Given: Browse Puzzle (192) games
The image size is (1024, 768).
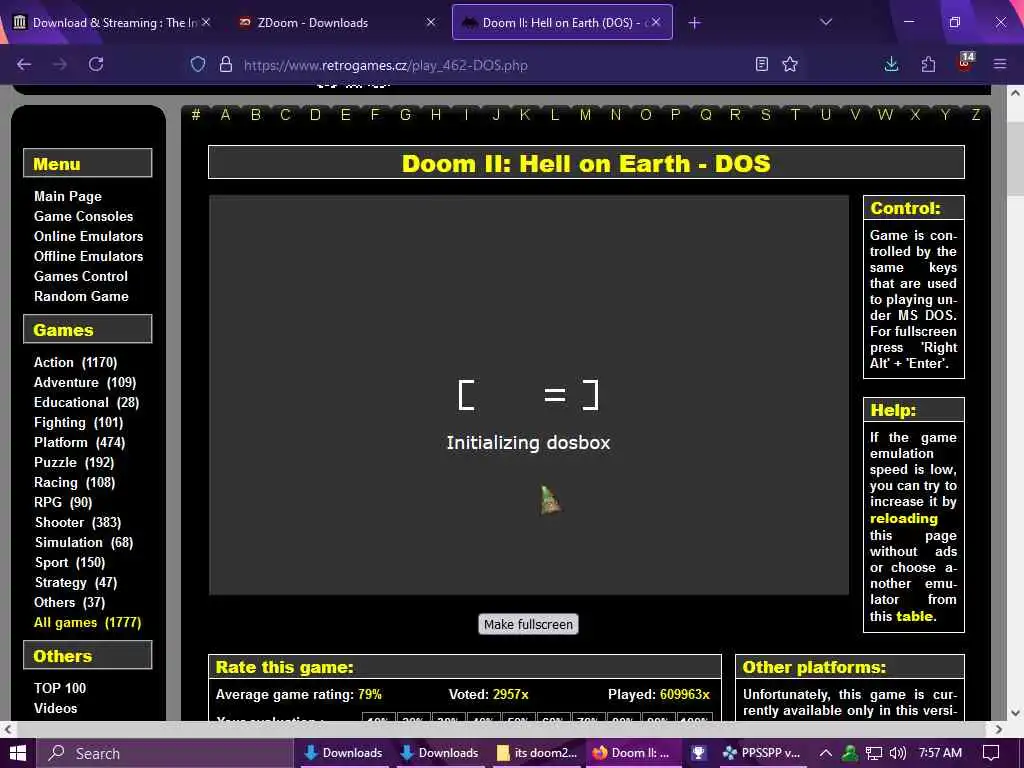Looking at the screenshot, I should coord(74,462).
